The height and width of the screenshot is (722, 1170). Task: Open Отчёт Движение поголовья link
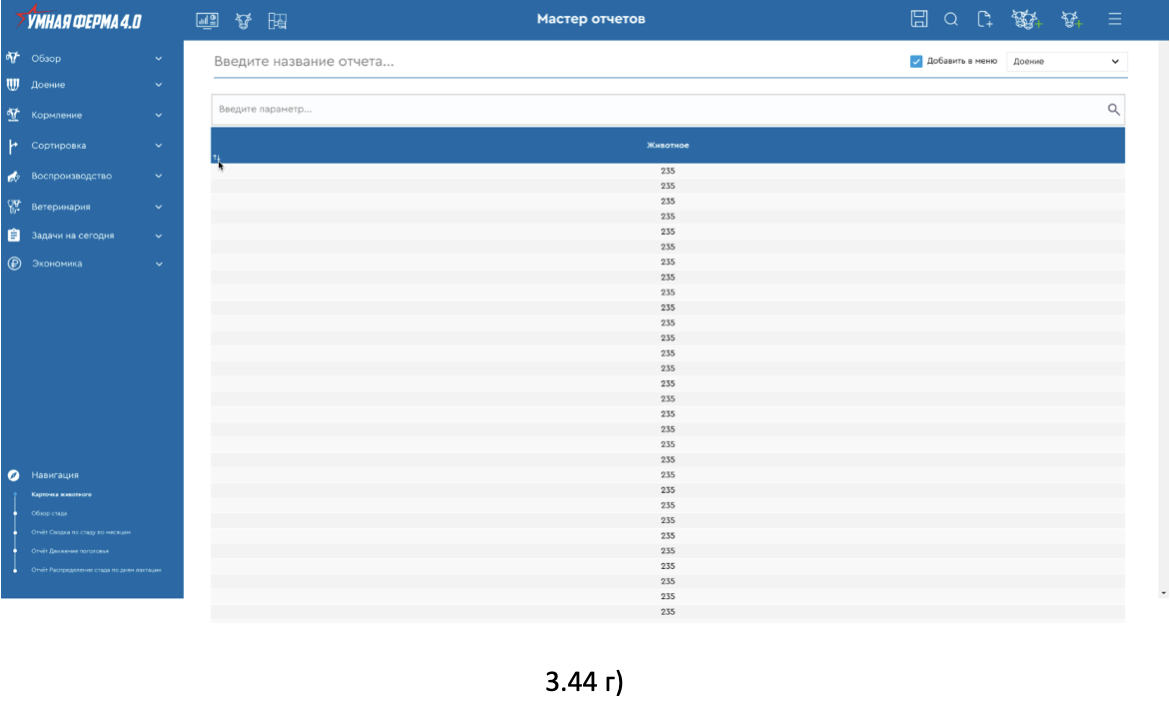coord(70,550)
